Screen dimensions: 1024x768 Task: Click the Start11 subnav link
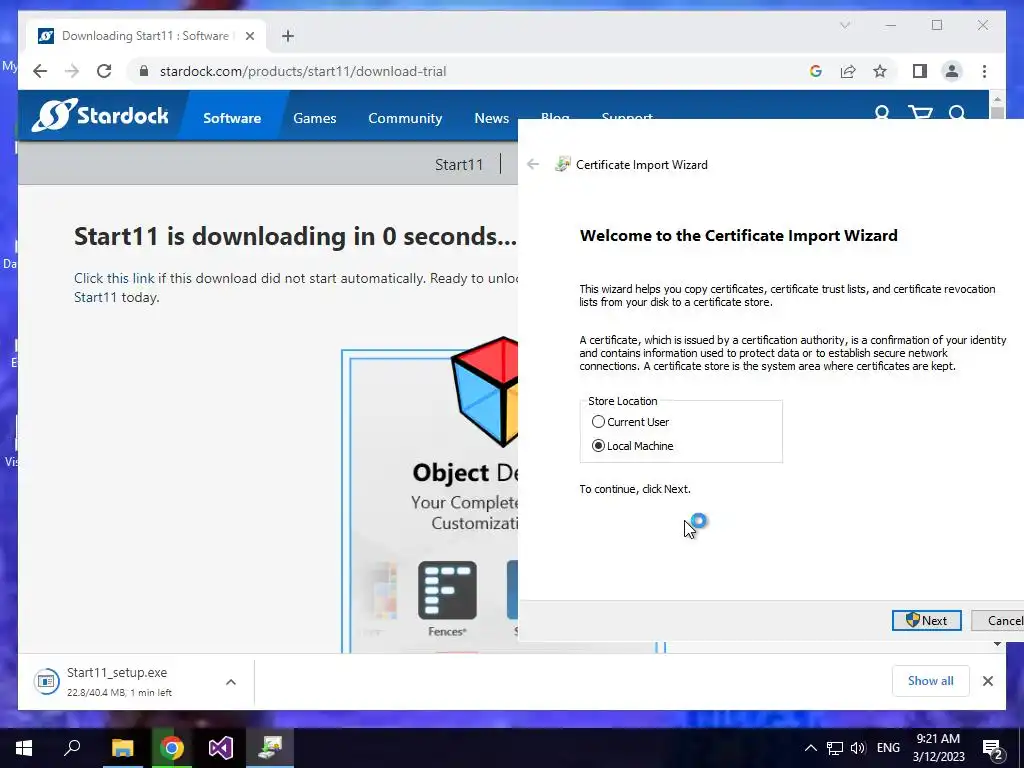click(459, 165)
